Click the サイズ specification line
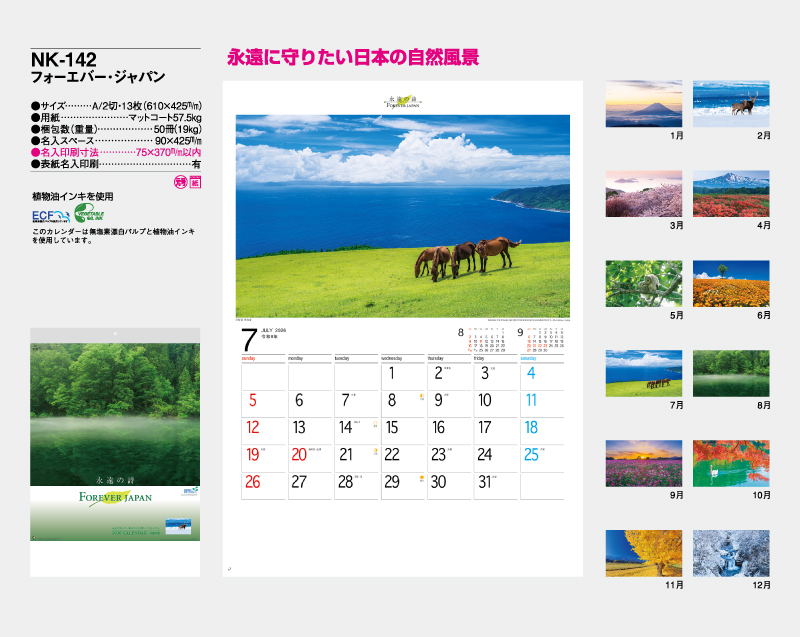 point(116,106)
